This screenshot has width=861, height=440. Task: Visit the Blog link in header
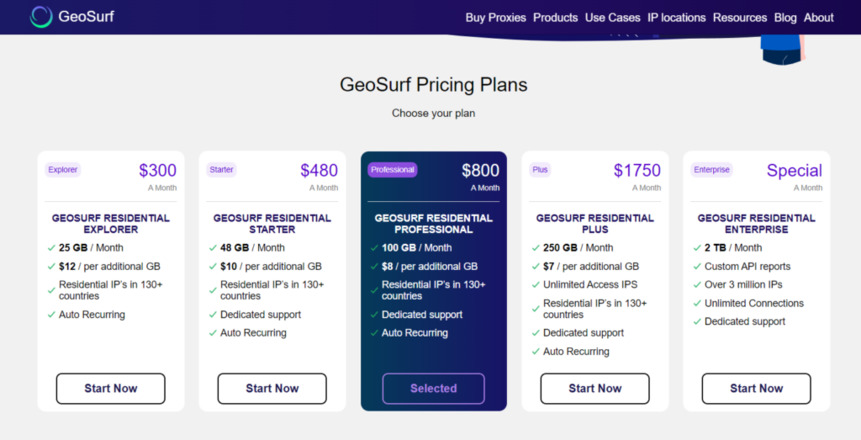click(785, 18)
